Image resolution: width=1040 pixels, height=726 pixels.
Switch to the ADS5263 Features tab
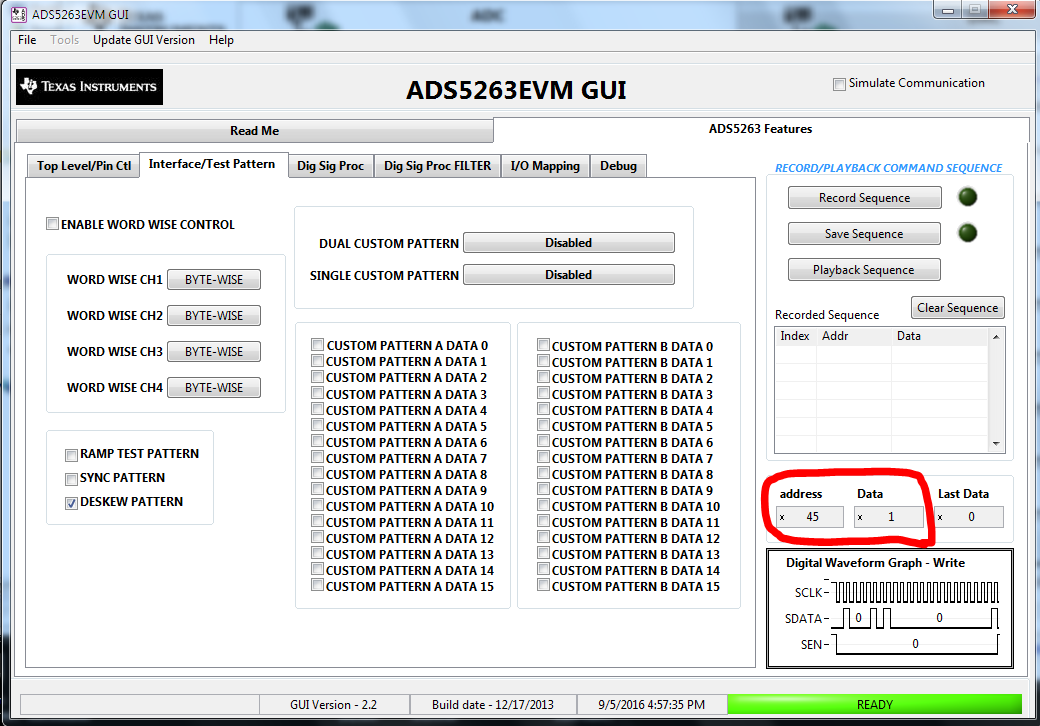pos(761,129)
